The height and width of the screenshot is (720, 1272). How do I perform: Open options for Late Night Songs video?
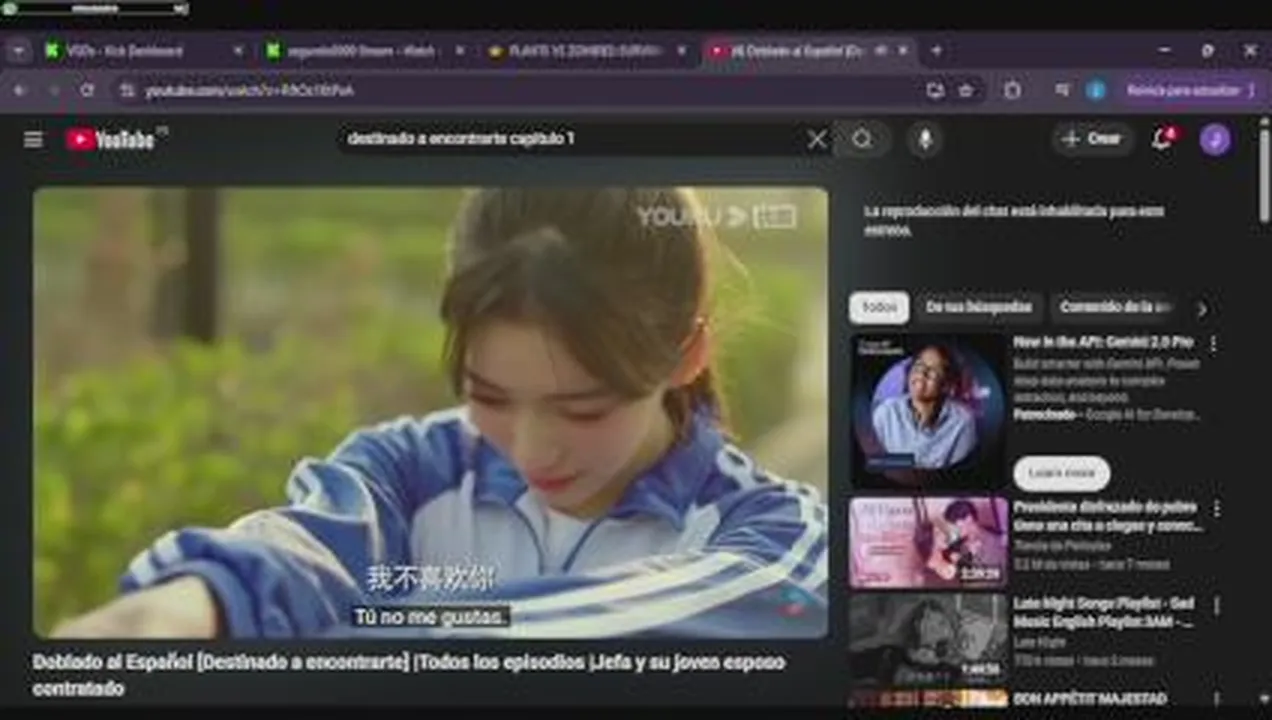pyautogui.click(x=1216, y=606)
